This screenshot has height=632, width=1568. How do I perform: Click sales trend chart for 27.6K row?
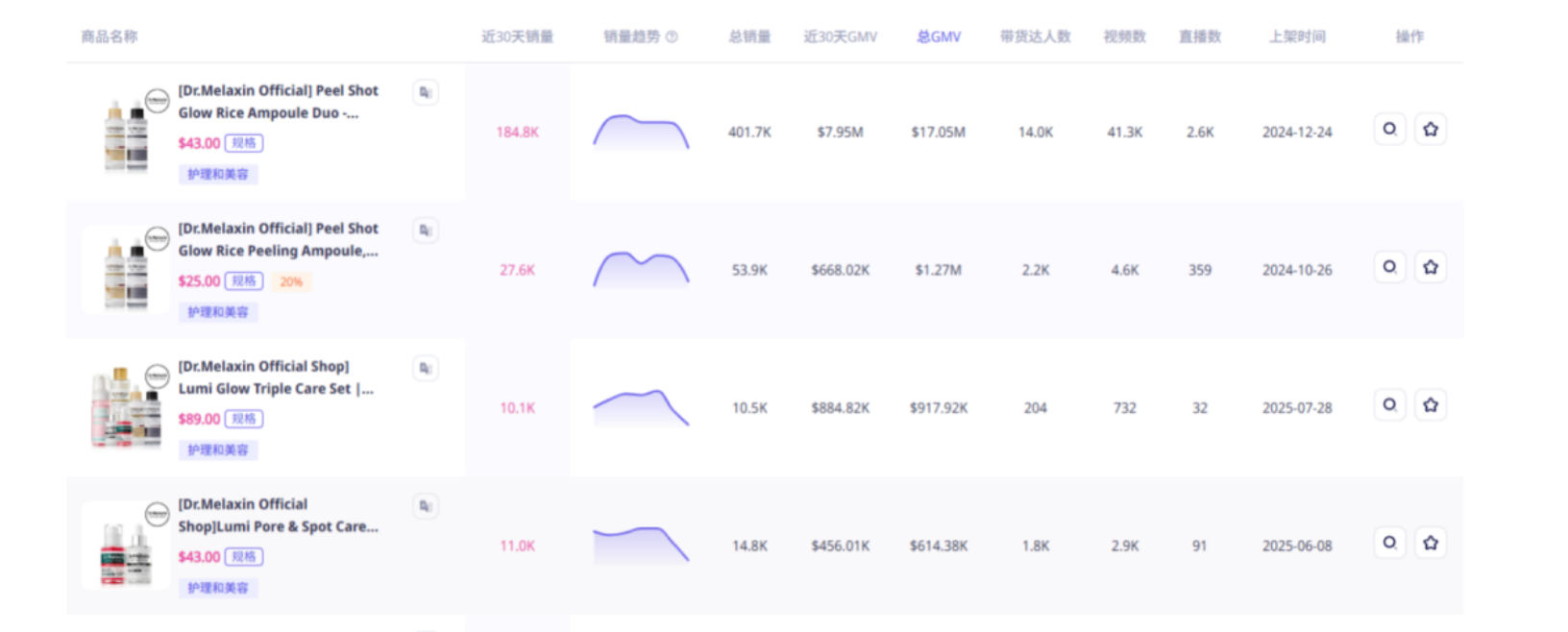coord(641,270)
